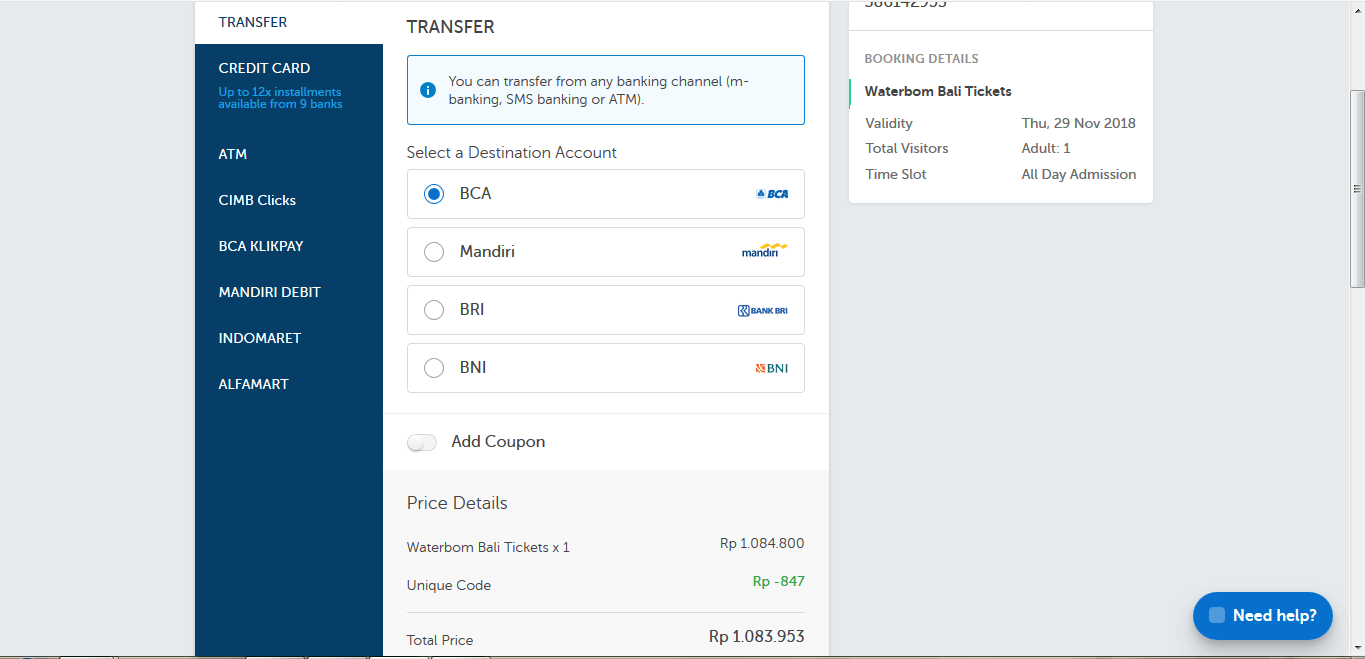
Task: Choose Alfamart payment method
Action: pyautogui.click(x=254, y=384)
